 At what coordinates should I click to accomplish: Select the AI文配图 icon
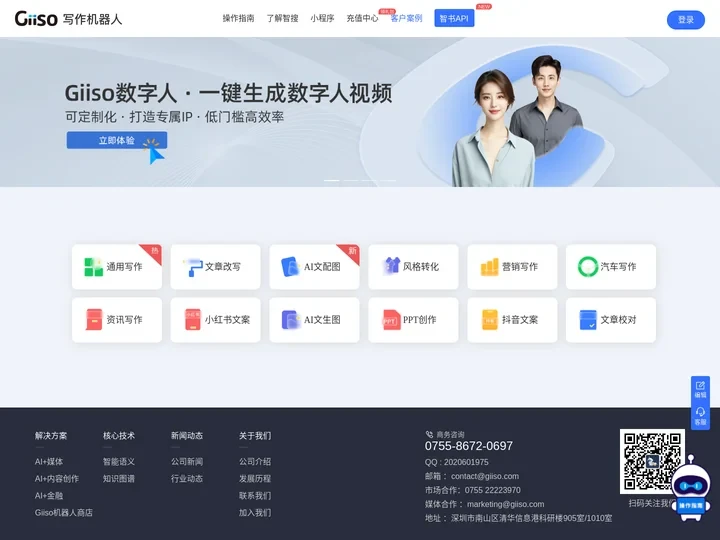(291, 267)
